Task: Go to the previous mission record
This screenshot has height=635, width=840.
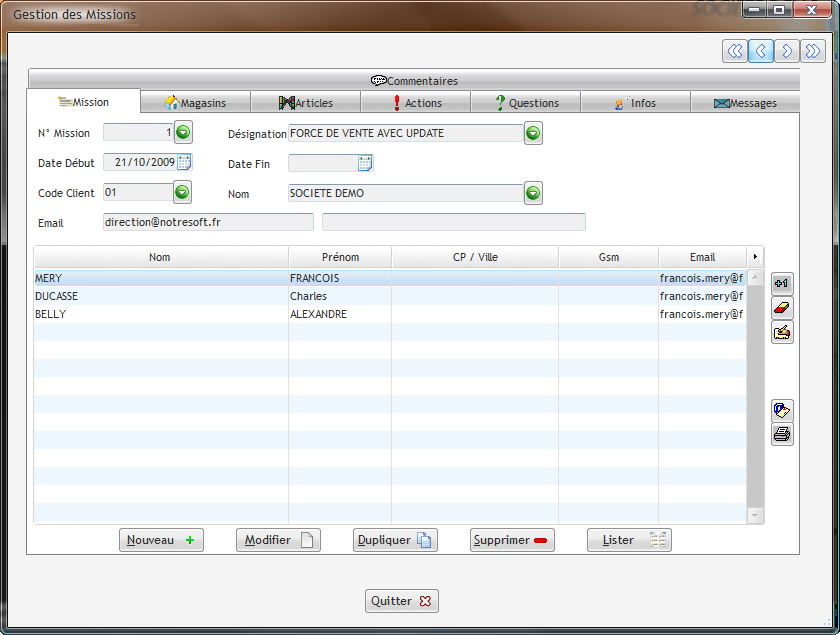Action: 761,50
